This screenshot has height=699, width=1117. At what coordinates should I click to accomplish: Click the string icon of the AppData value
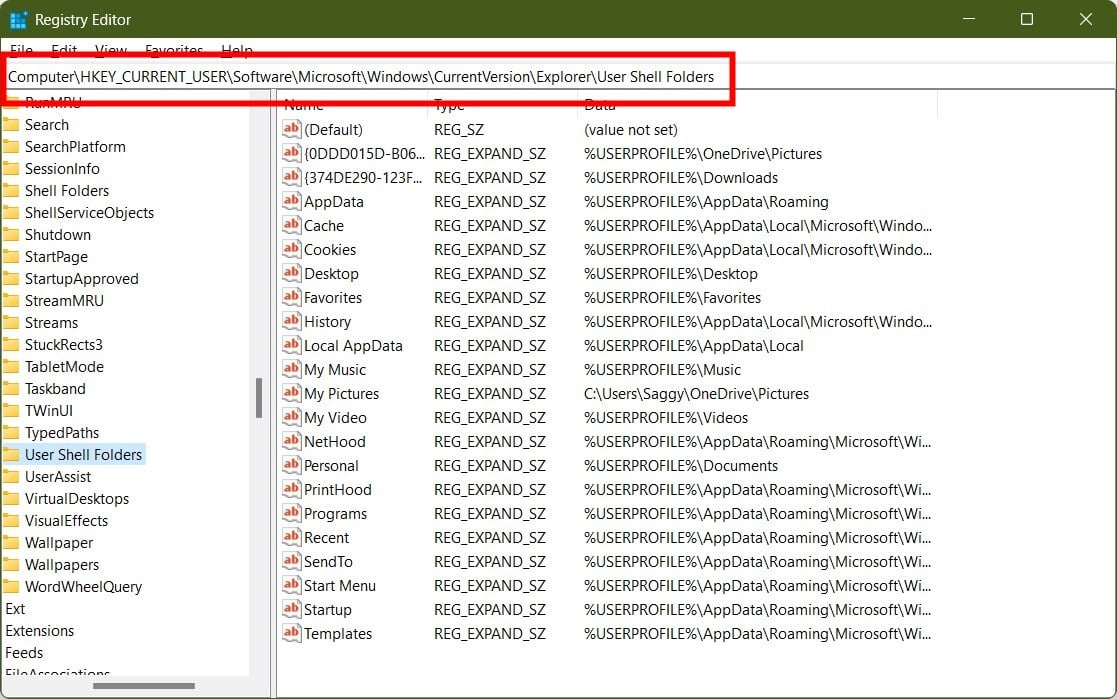click(x=291, y=201)
